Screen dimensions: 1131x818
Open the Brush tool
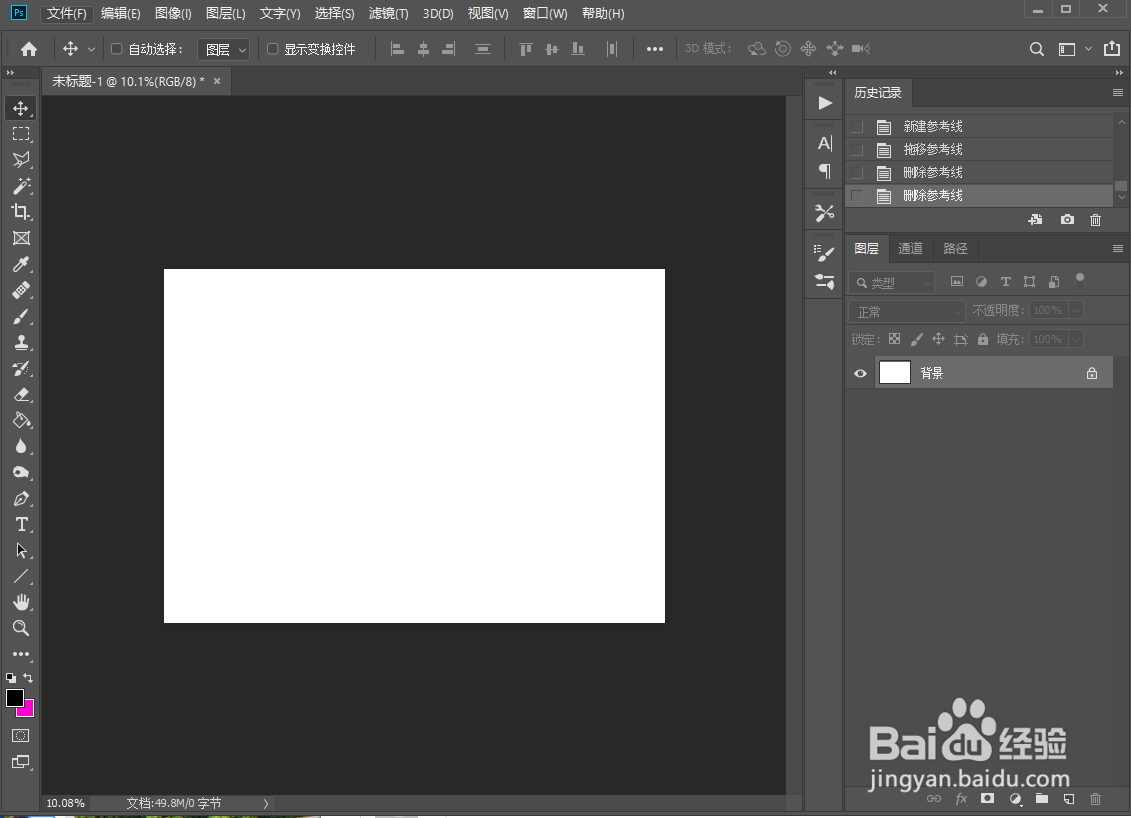(x=21, y=316)
